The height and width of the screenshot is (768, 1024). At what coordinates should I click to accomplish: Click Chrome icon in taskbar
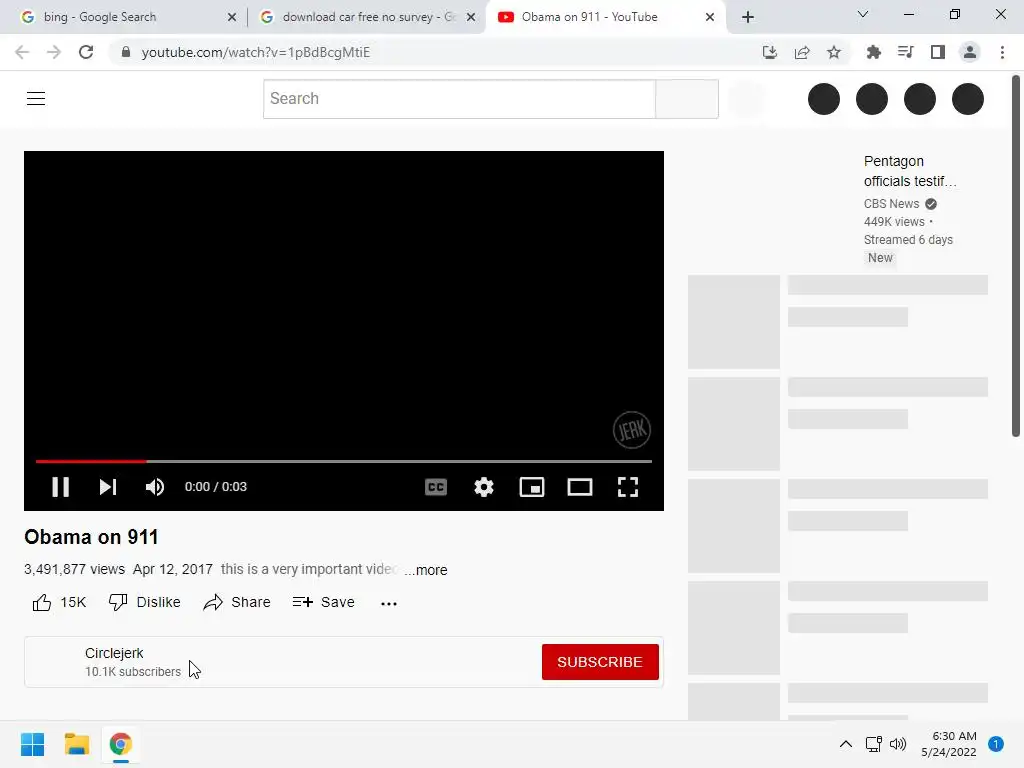tap(121, 744)
